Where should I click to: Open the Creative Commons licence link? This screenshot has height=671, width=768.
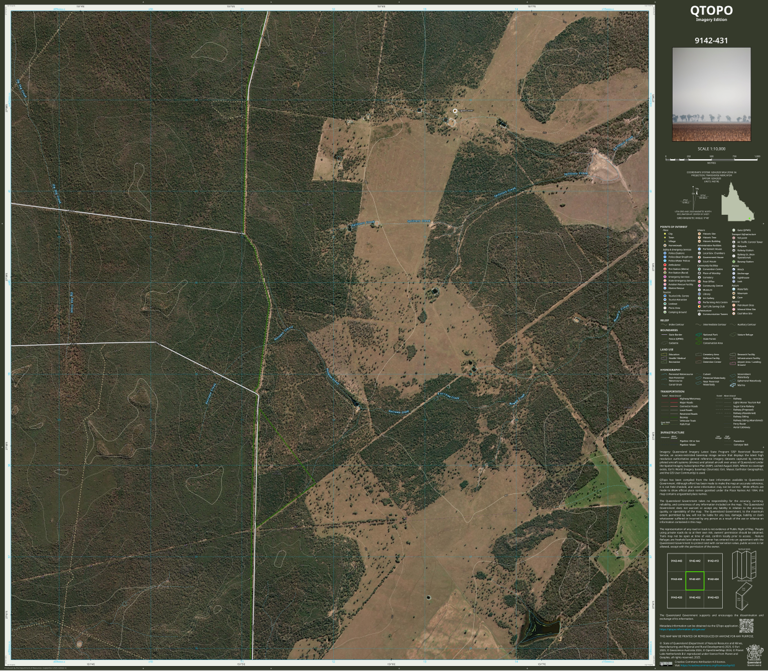(708, 666)
